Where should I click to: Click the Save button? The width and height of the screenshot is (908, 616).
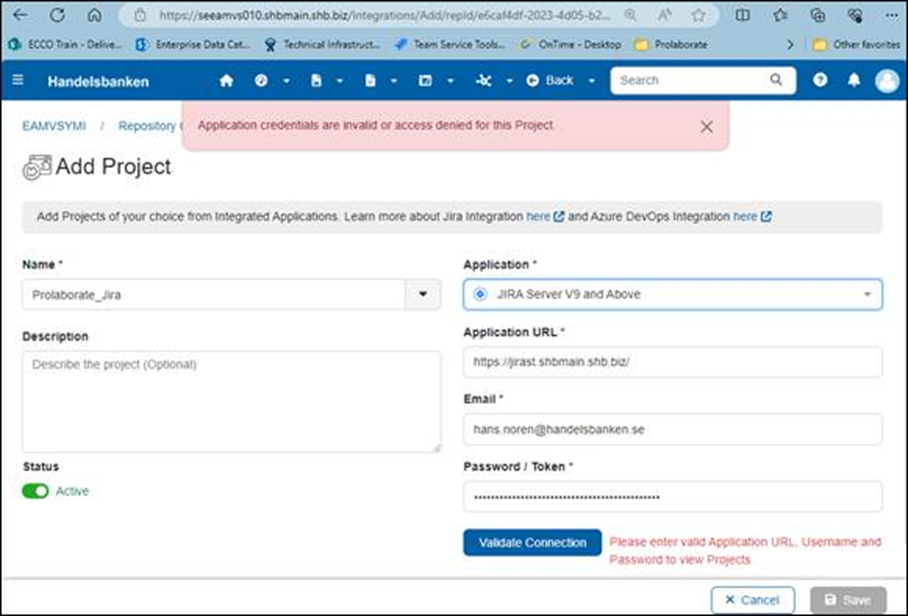(x=848, y=600)
